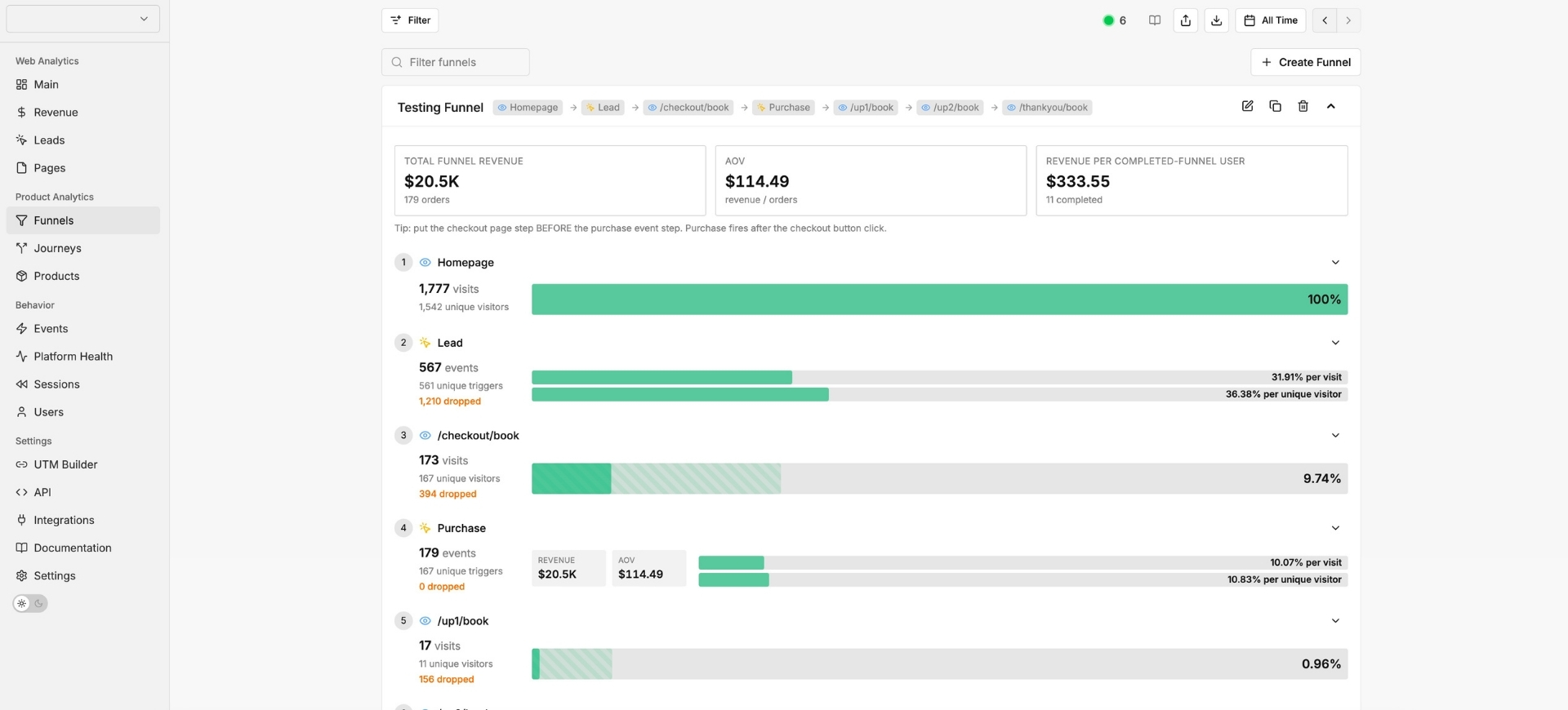Click Create Funnel button
Screen dimensions: 1568x710
1305,62
